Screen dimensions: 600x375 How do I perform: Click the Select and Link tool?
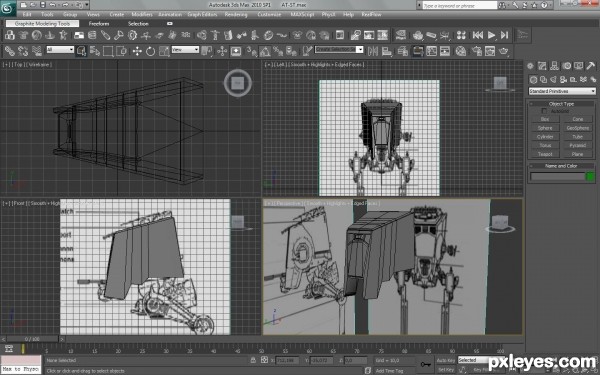(10, 51)
